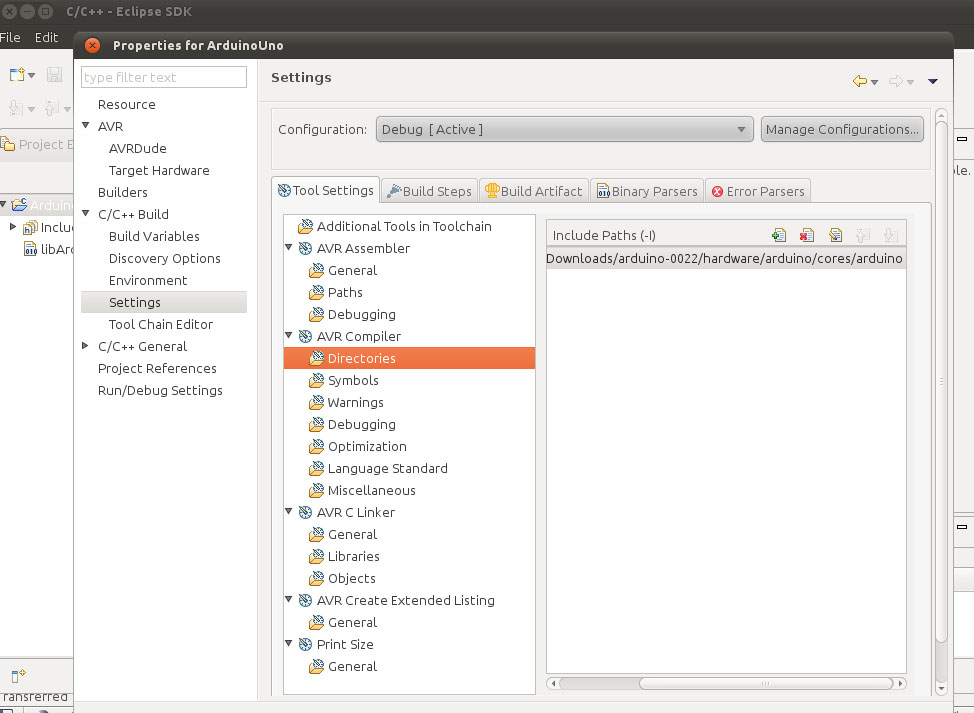This screenshot has width=974, height=713.
Task: Close the Properties for ArduinoUno dialog
Action: tap(92, 45)
